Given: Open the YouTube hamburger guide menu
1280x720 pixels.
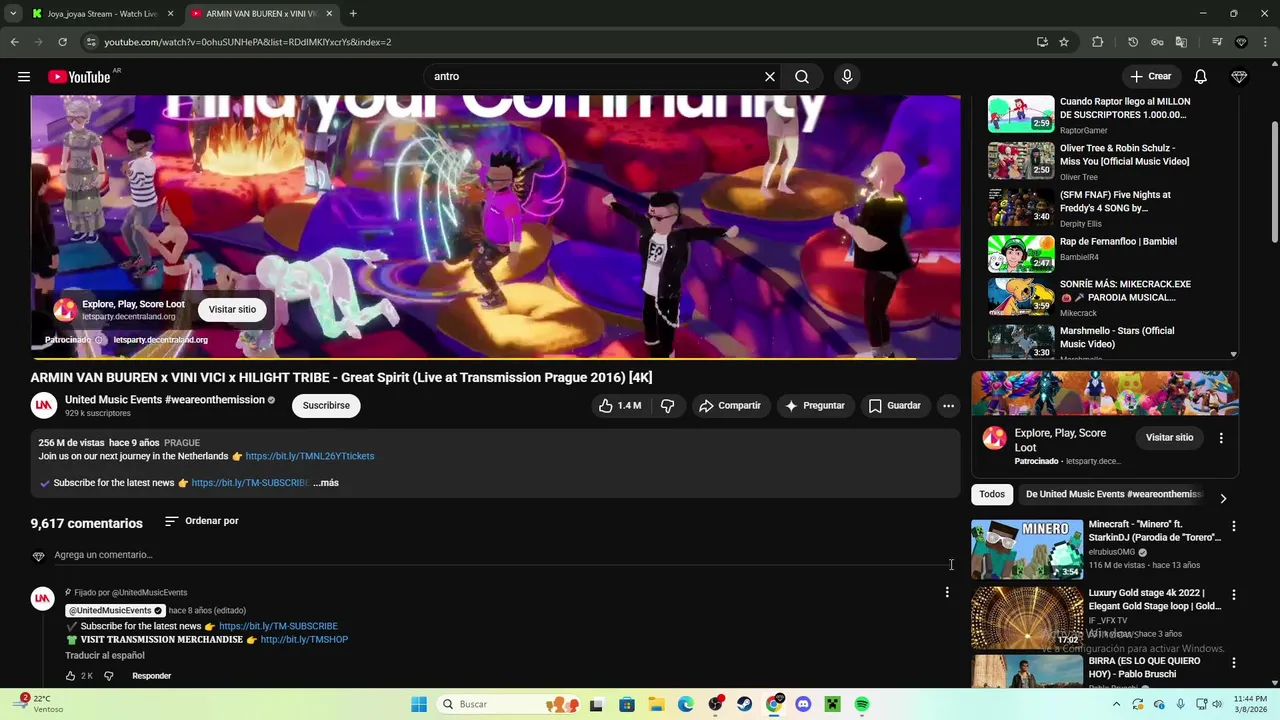Looking at the screenshot, I should 24,77.
